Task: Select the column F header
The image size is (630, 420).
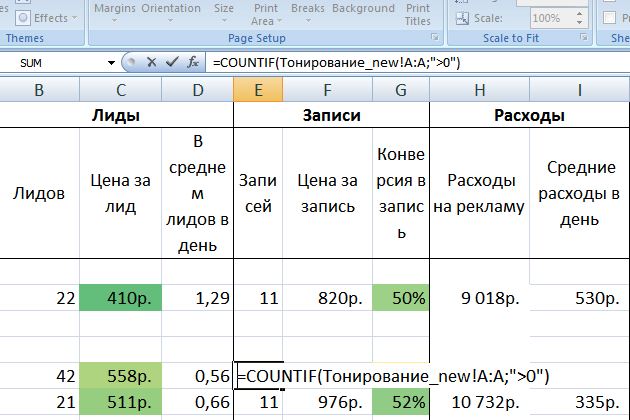Action: point(327,90)
